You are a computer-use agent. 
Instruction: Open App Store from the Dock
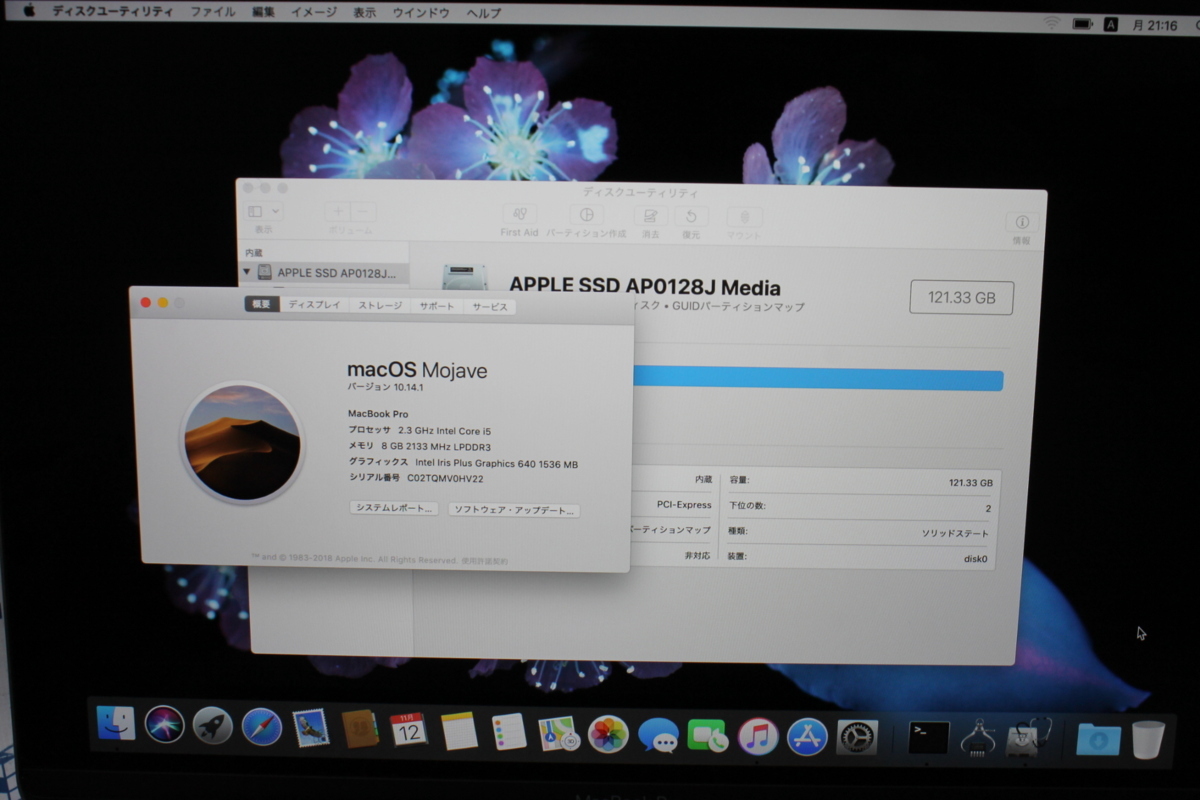[x=807, y=737]
